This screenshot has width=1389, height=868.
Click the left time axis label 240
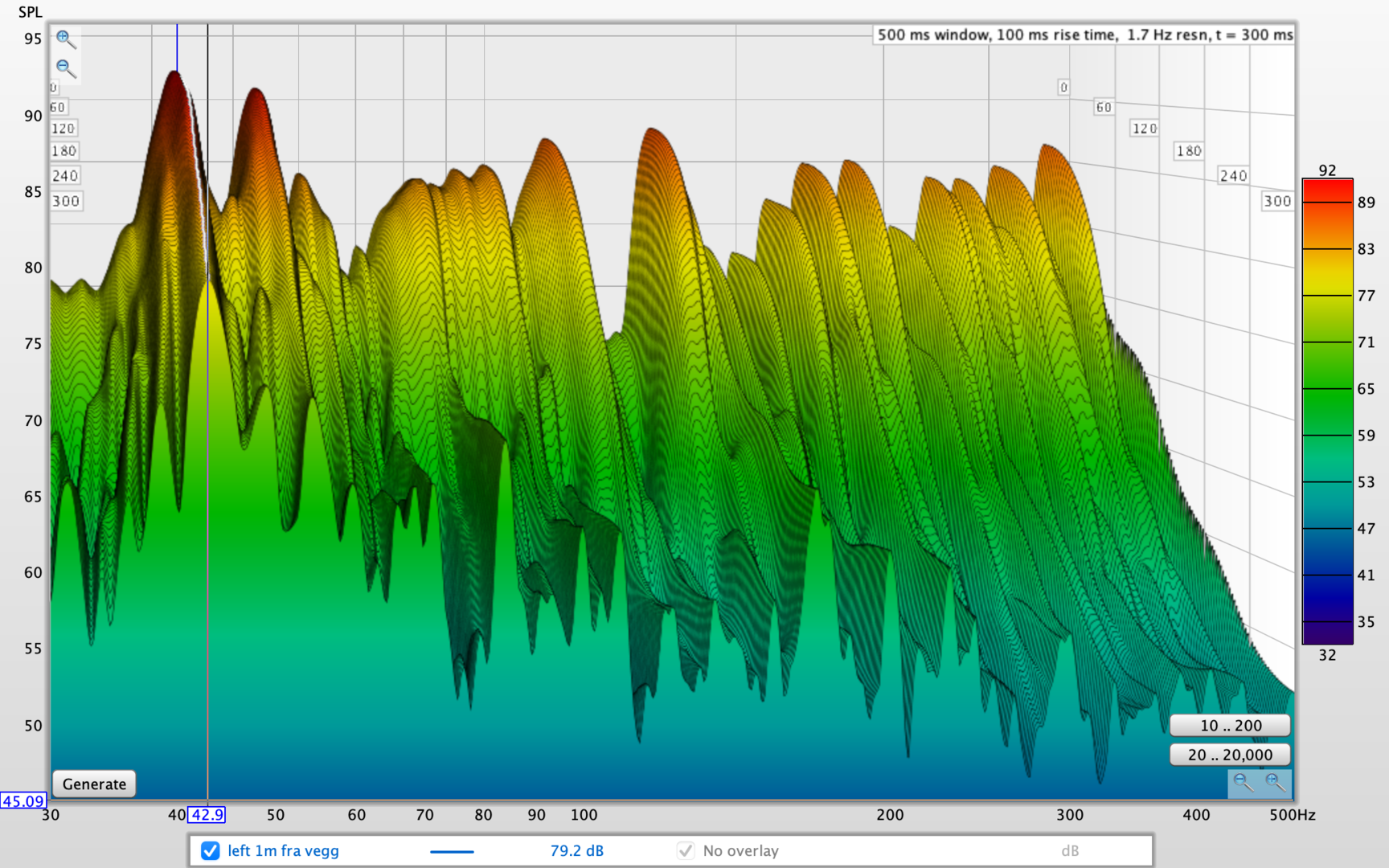tap(65, 175)
